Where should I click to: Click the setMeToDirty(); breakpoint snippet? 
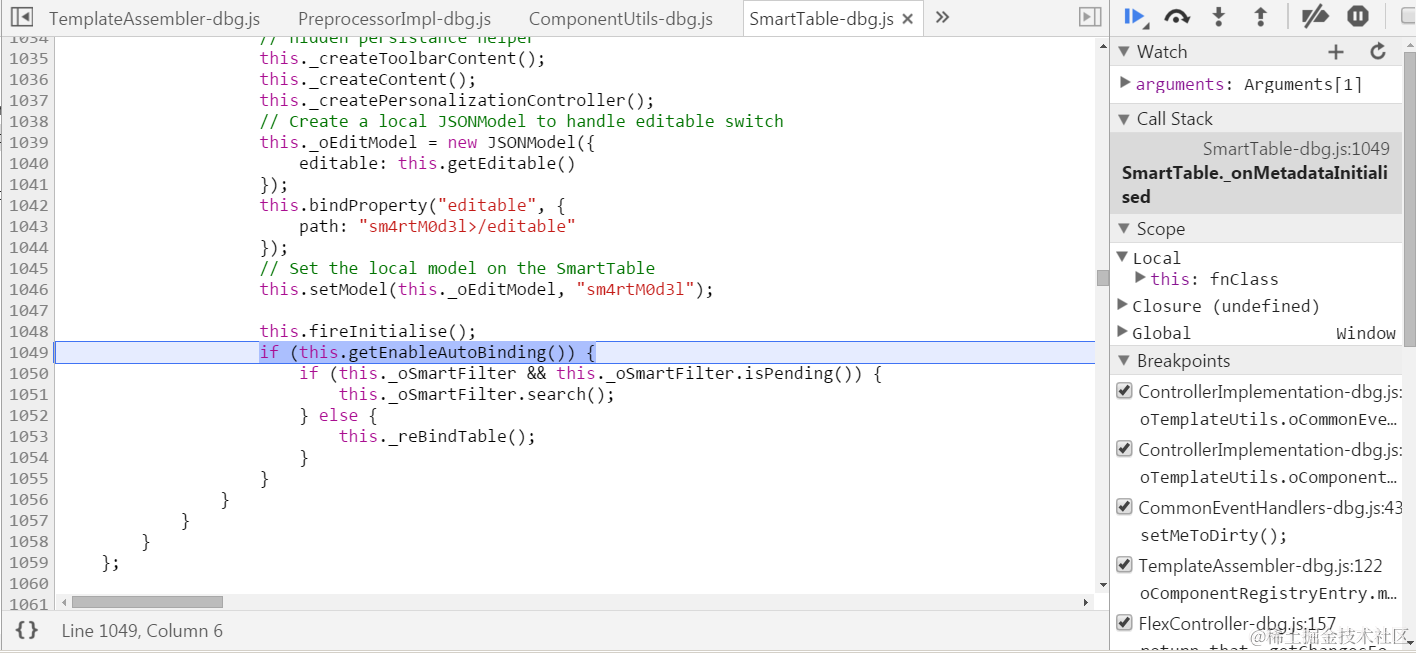tap(1214, 535)
